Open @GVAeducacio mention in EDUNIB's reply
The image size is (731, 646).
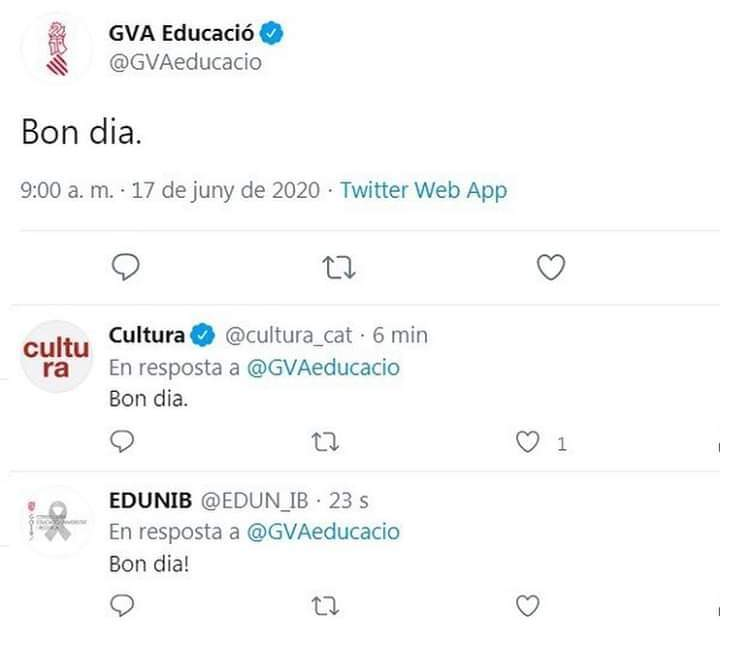pos(323,531)
